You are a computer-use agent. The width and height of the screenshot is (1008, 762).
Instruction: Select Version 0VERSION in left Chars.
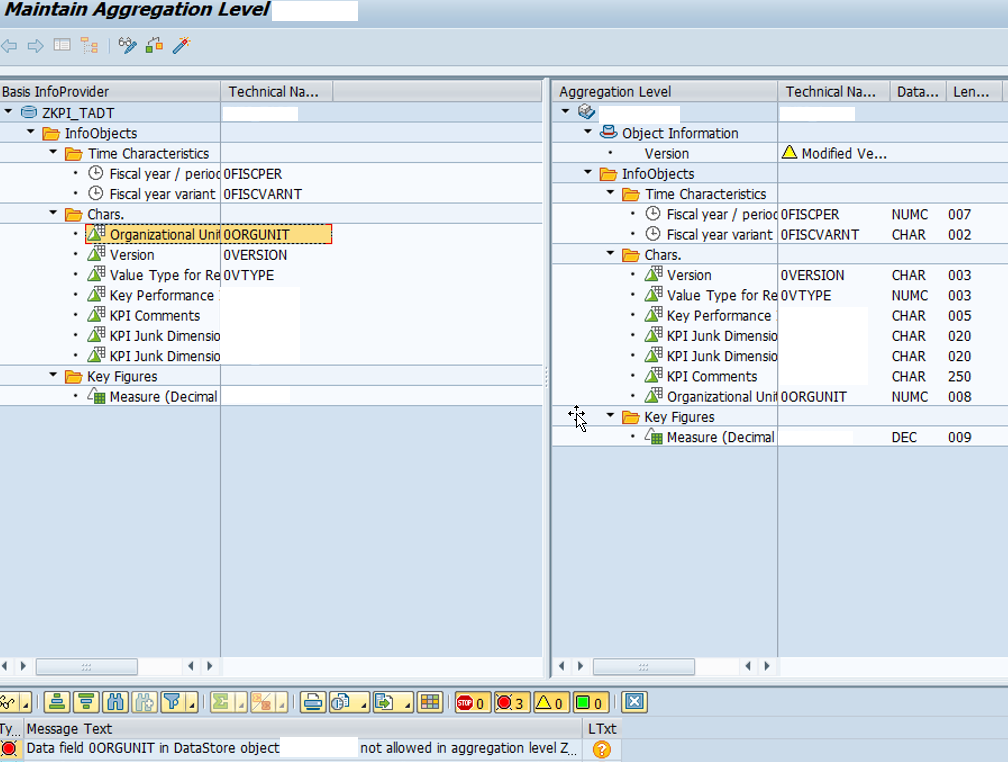pyautogui.click(x=132, y=255)
